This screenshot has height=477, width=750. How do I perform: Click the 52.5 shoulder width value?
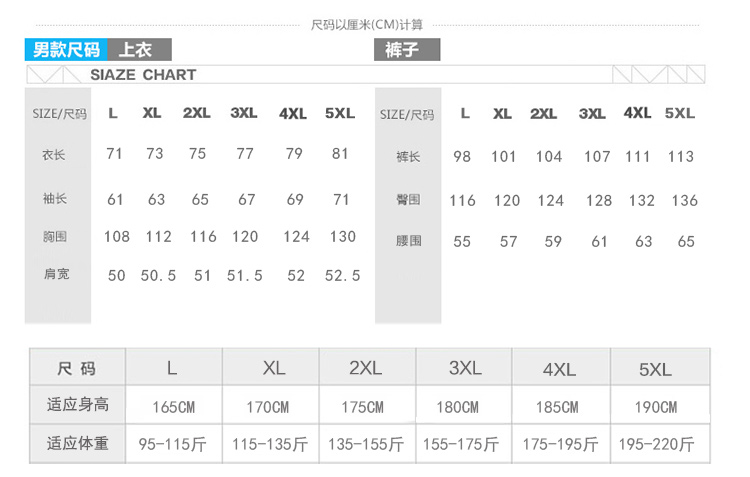tap(342, 276)
